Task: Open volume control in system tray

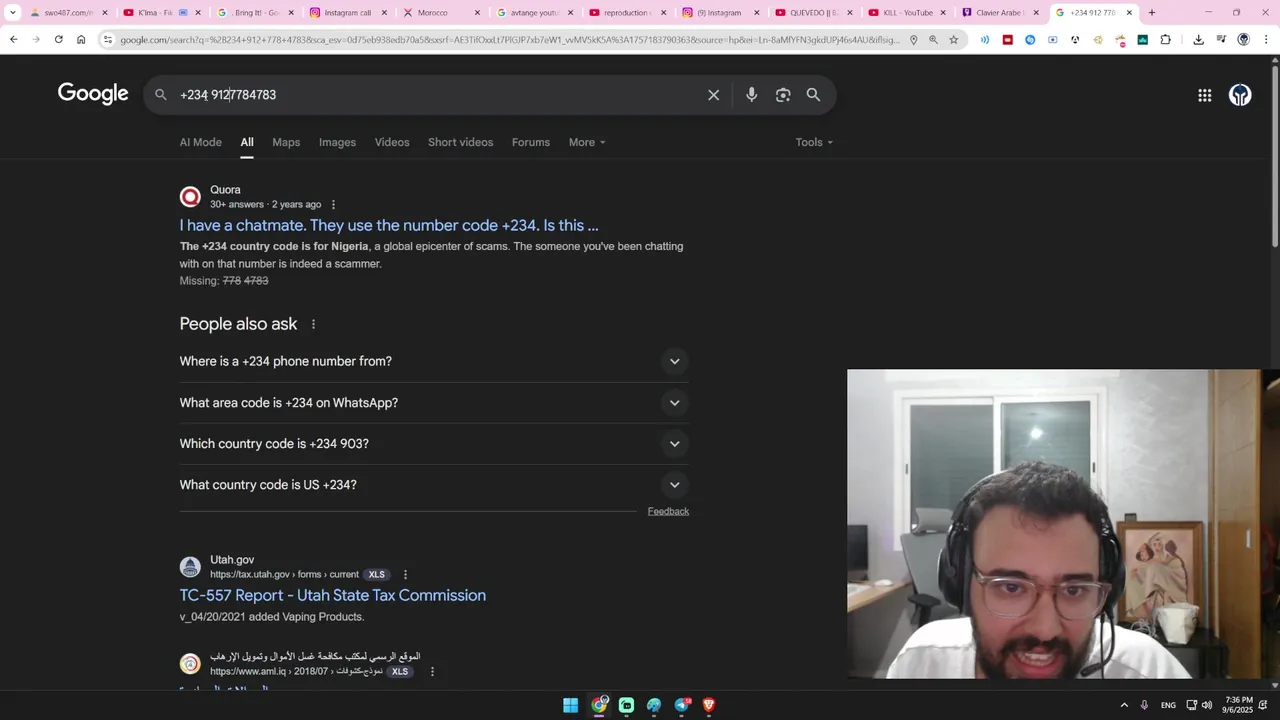Action: pos(1207,705)
